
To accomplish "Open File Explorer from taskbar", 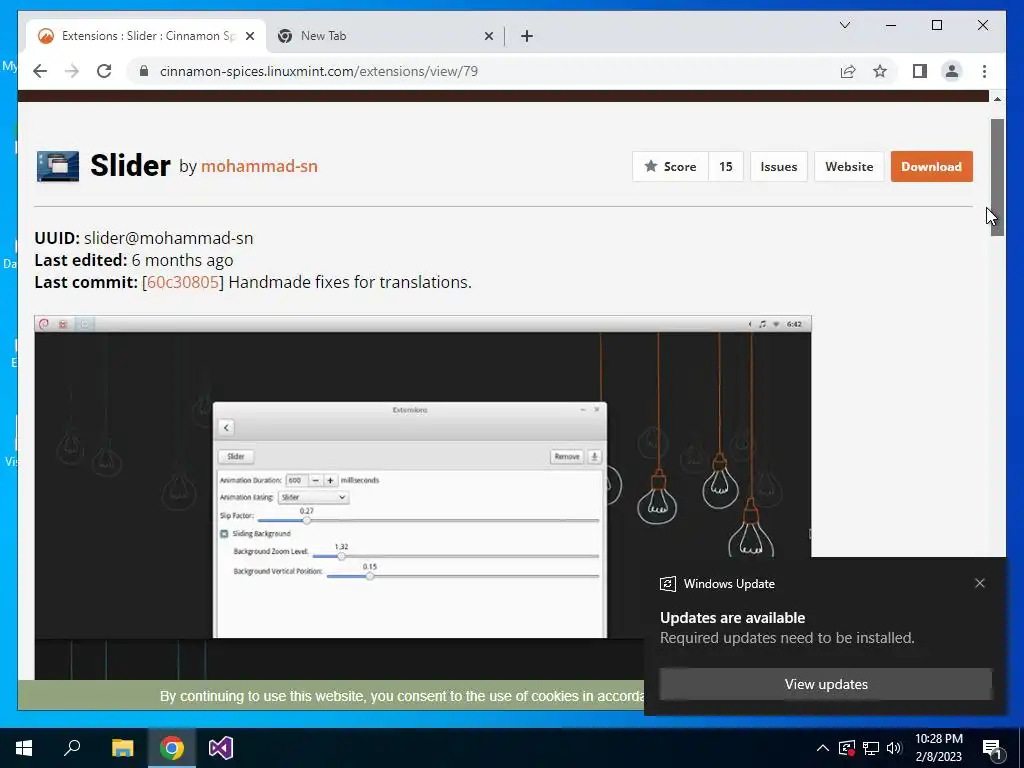I will tap(122, 748).
